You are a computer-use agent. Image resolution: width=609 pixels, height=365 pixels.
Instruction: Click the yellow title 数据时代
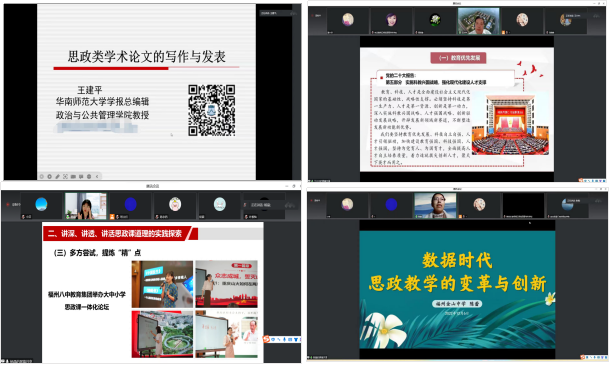pyautogui.click(x=457, y=260)
